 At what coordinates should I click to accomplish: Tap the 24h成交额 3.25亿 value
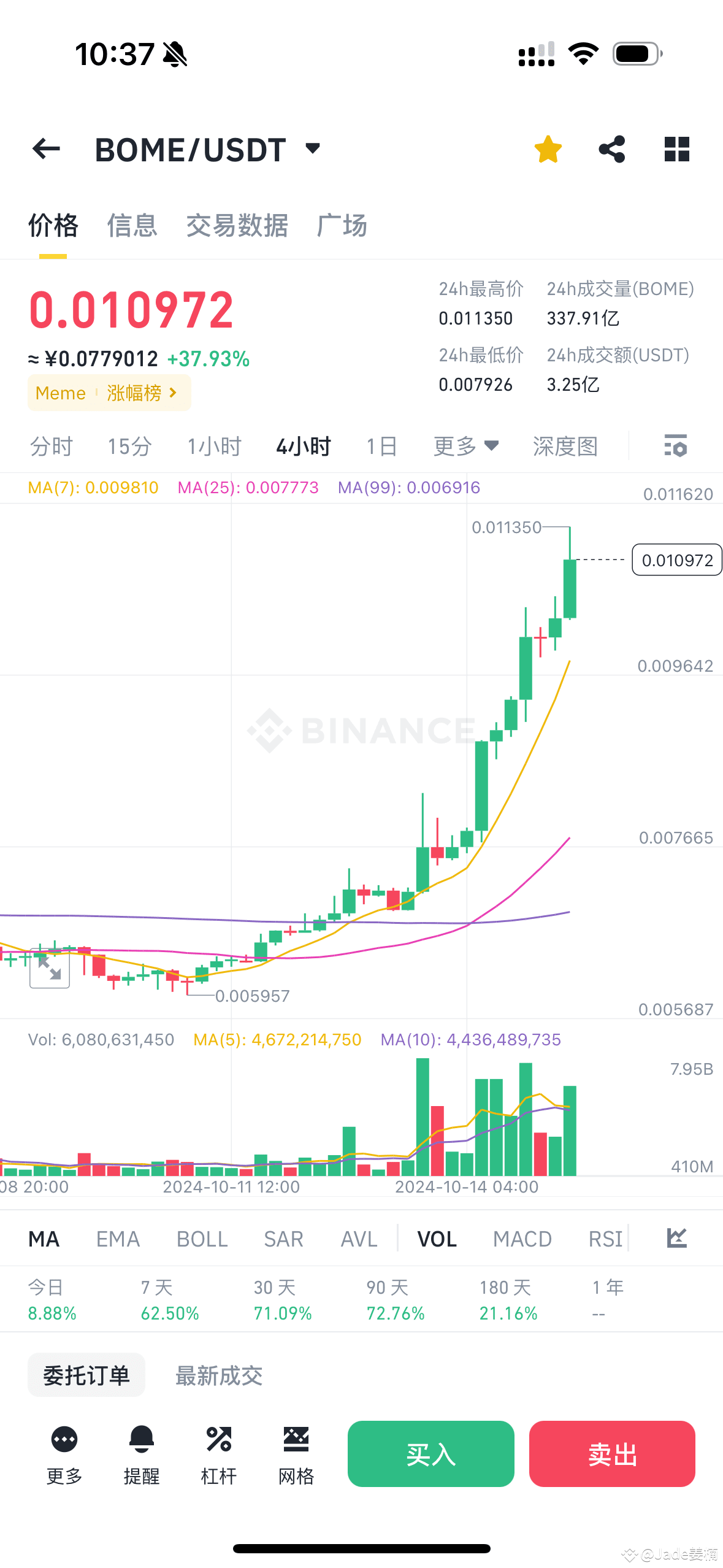click(573, 385)
